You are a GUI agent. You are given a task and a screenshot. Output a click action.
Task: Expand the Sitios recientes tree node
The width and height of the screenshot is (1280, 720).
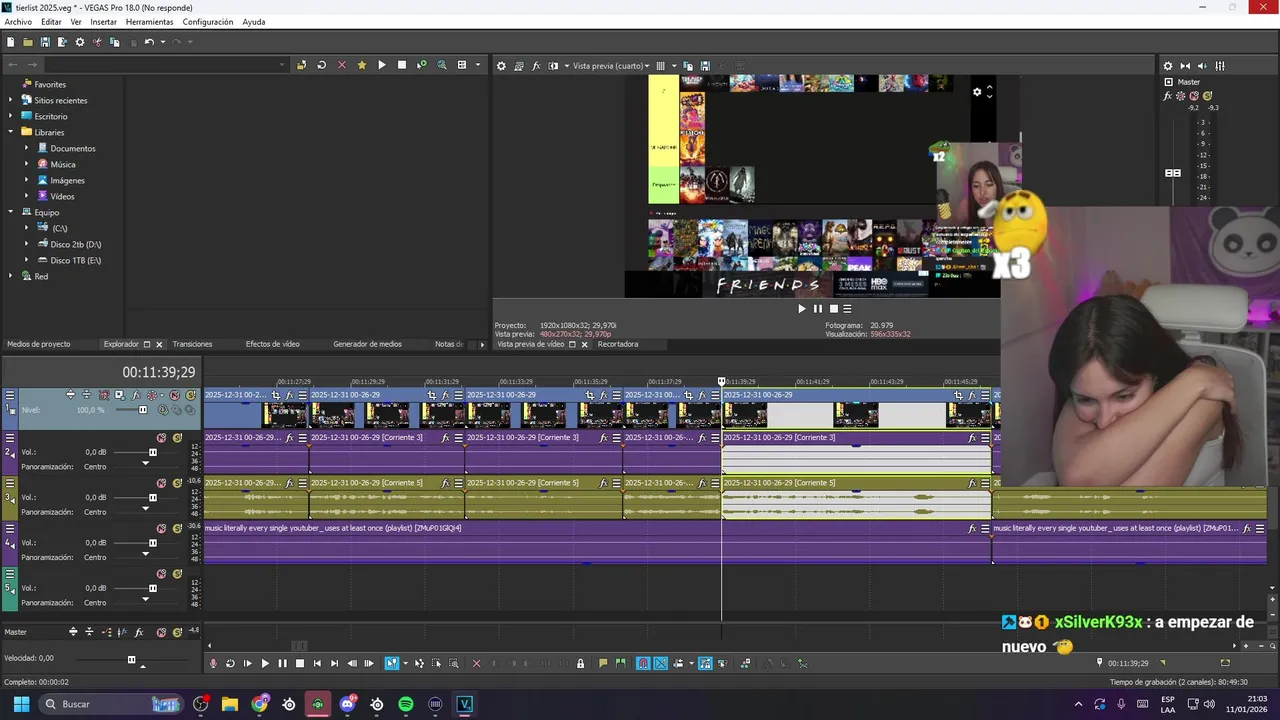(x=11, y=100)
